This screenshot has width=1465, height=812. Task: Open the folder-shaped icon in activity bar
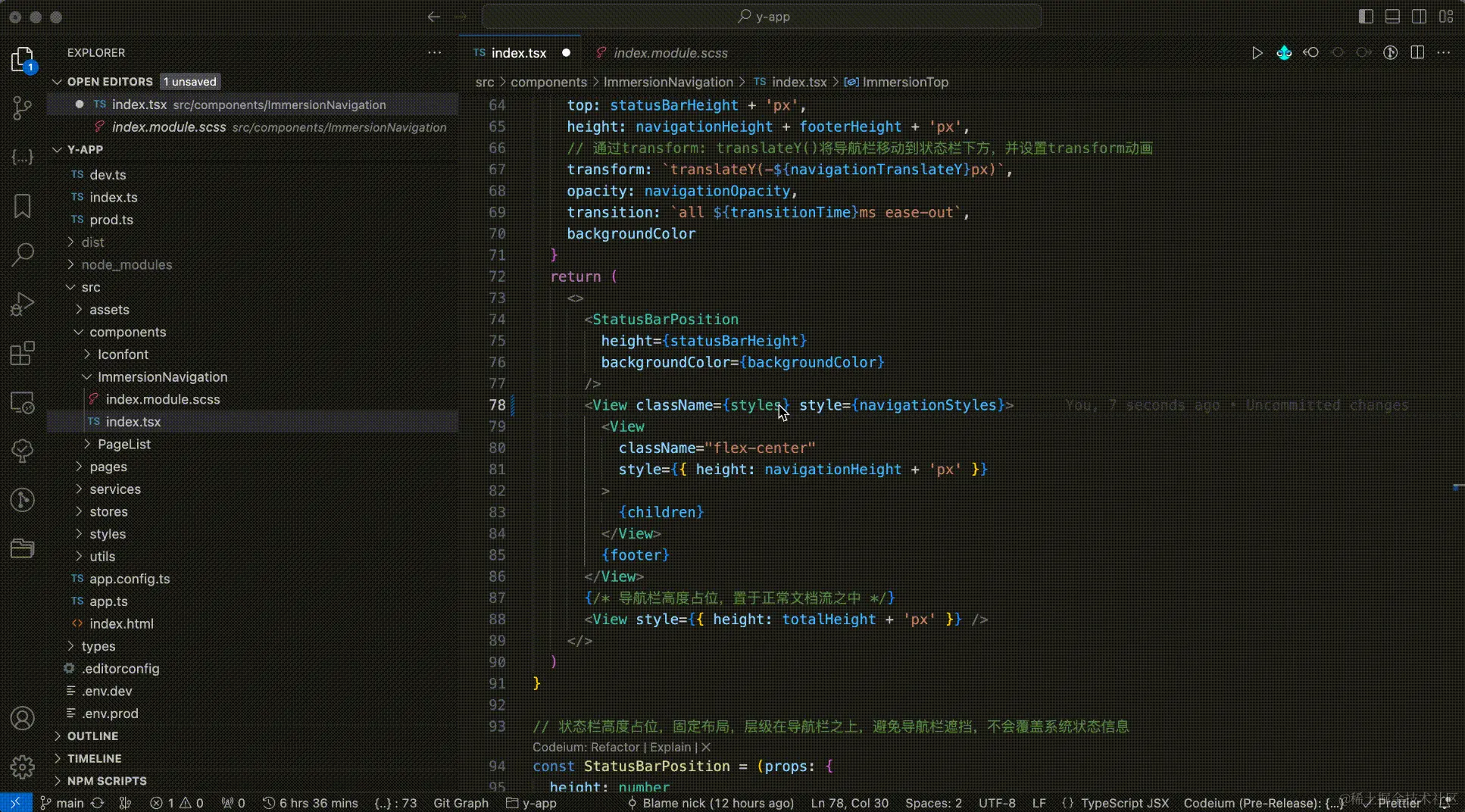[23, 548]
